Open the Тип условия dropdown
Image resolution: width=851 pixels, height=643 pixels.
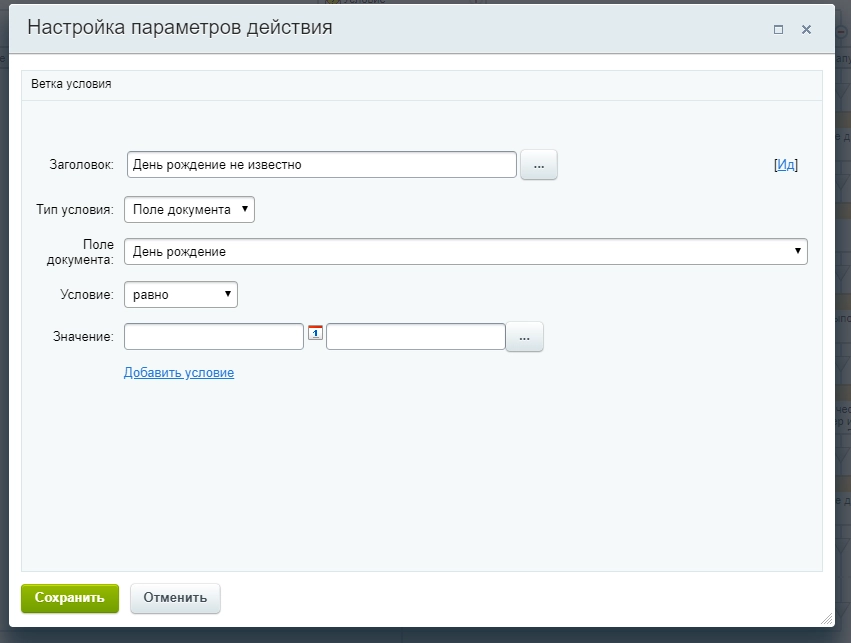(x=189, y=209)
